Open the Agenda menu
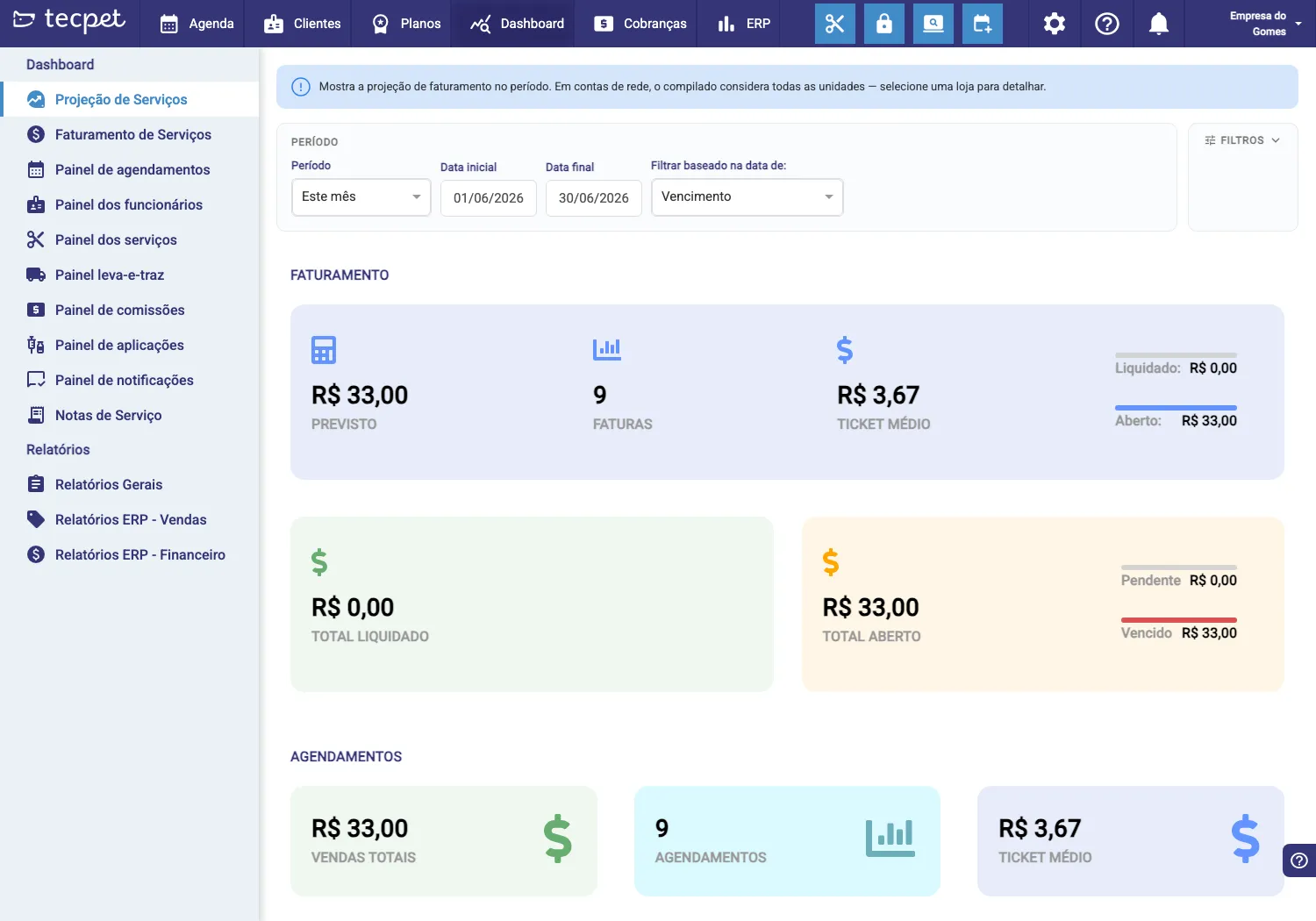Screen dimensions: 1316x921 point(197,24)
